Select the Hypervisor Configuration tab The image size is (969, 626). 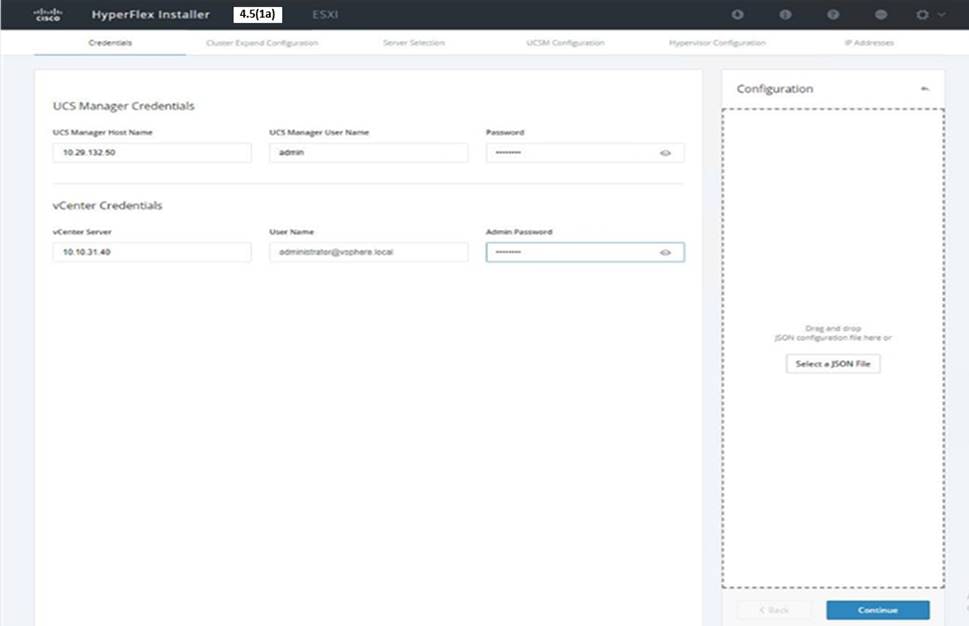coord(717,43)
